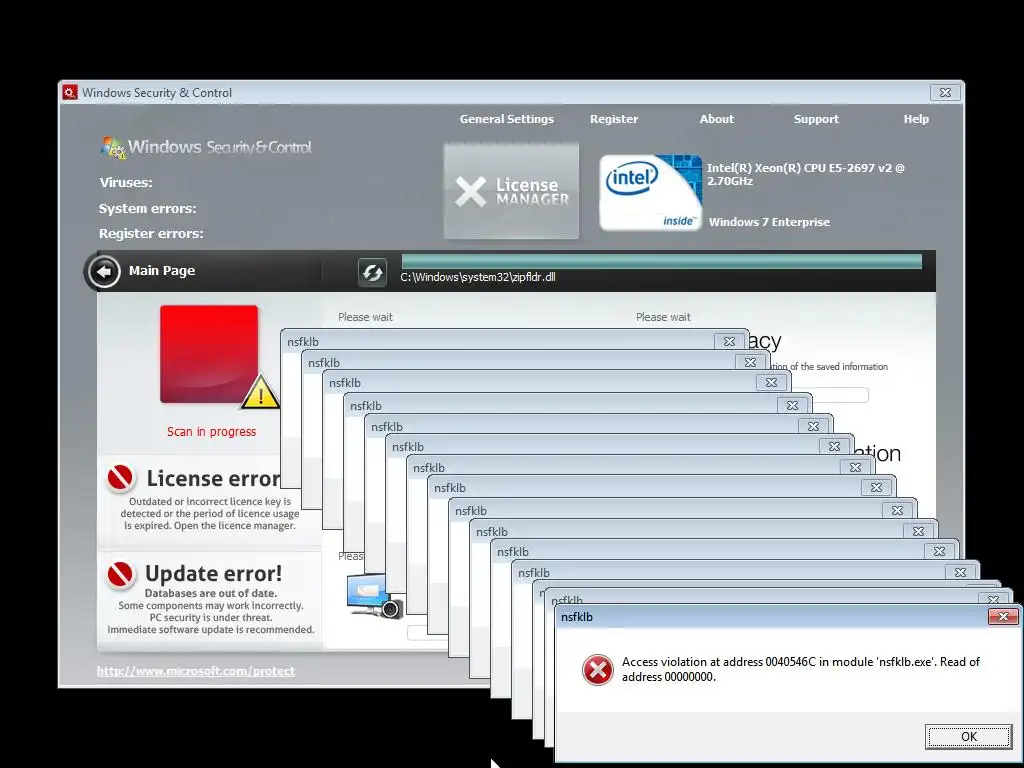Viewport: 1024px width, 768px height.
Task: Click the zipfldr.dll scan path text
Action: point(478,277)
